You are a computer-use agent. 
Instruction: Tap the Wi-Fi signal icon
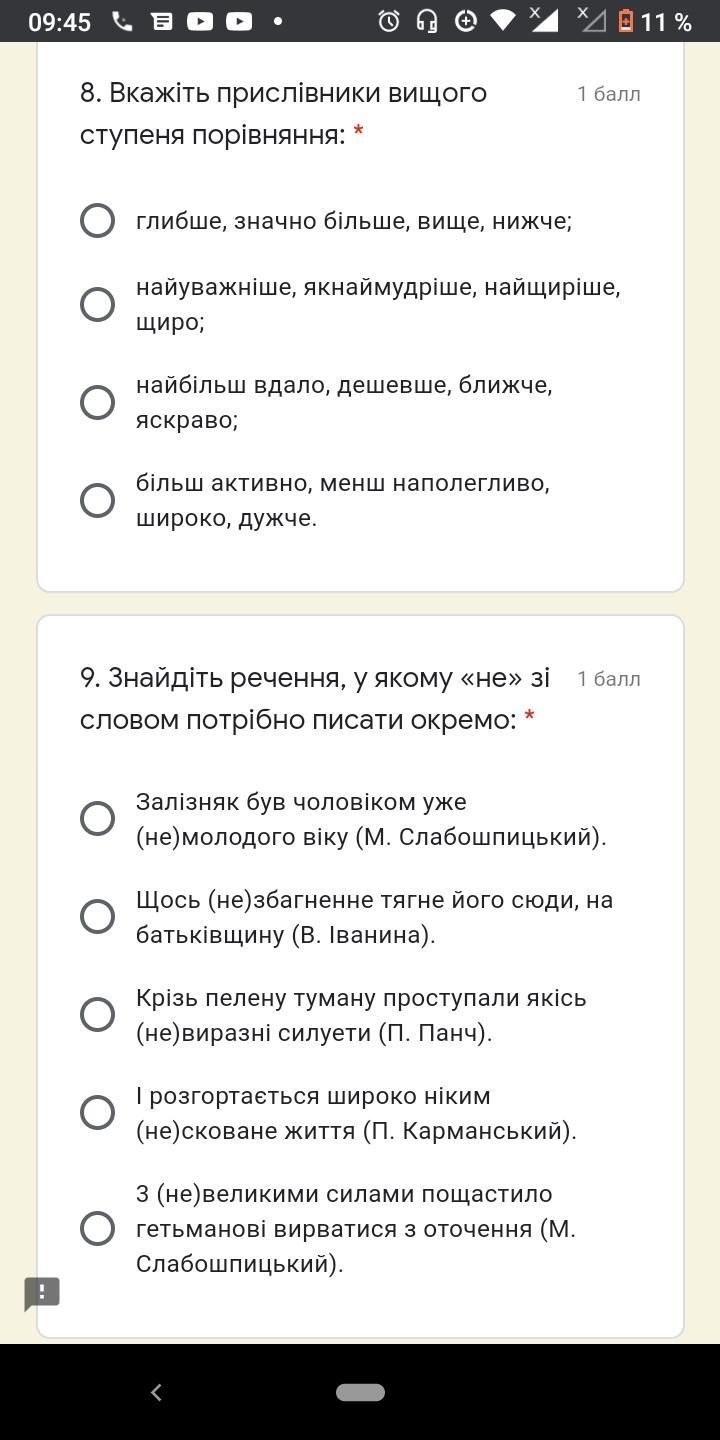click(x=503, y=21)
